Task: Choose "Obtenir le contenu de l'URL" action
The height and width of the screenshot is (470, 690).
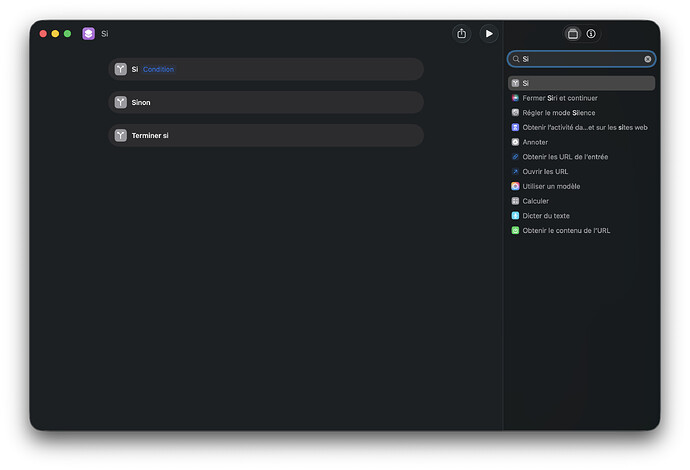Action: (x=566, y=231)
